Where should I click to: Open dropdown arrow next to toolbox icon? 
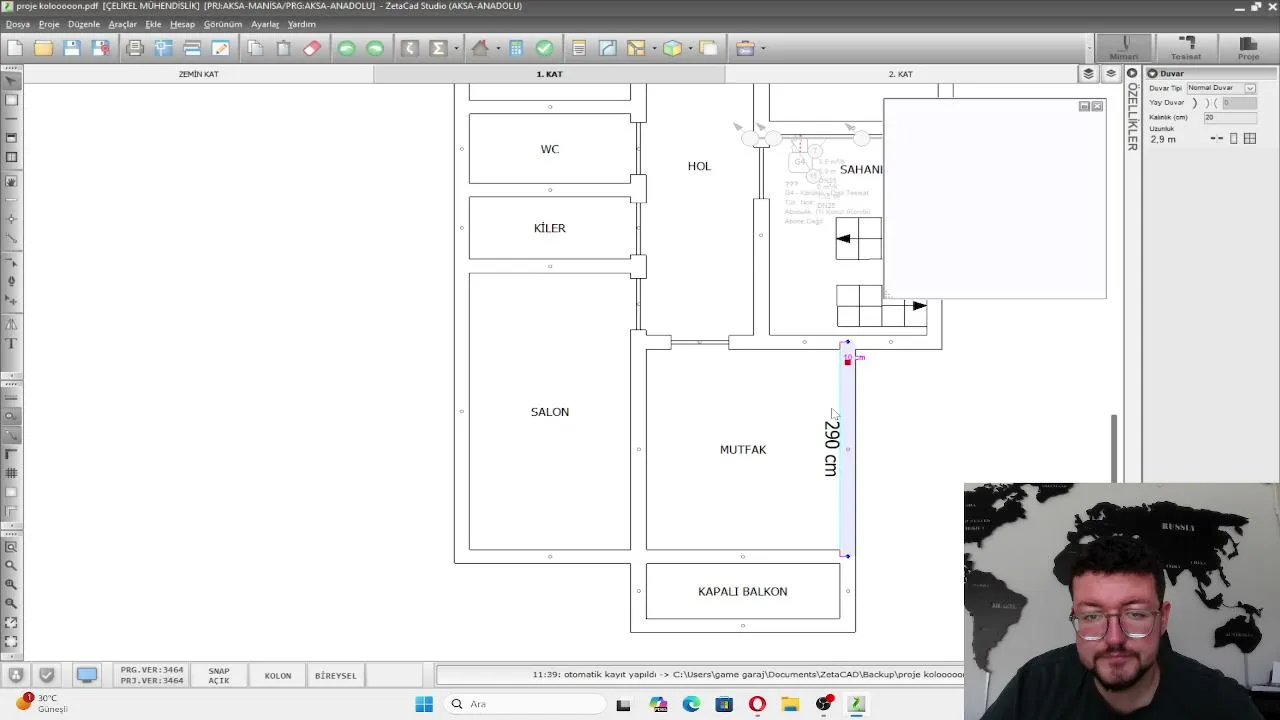click(763, 48)
